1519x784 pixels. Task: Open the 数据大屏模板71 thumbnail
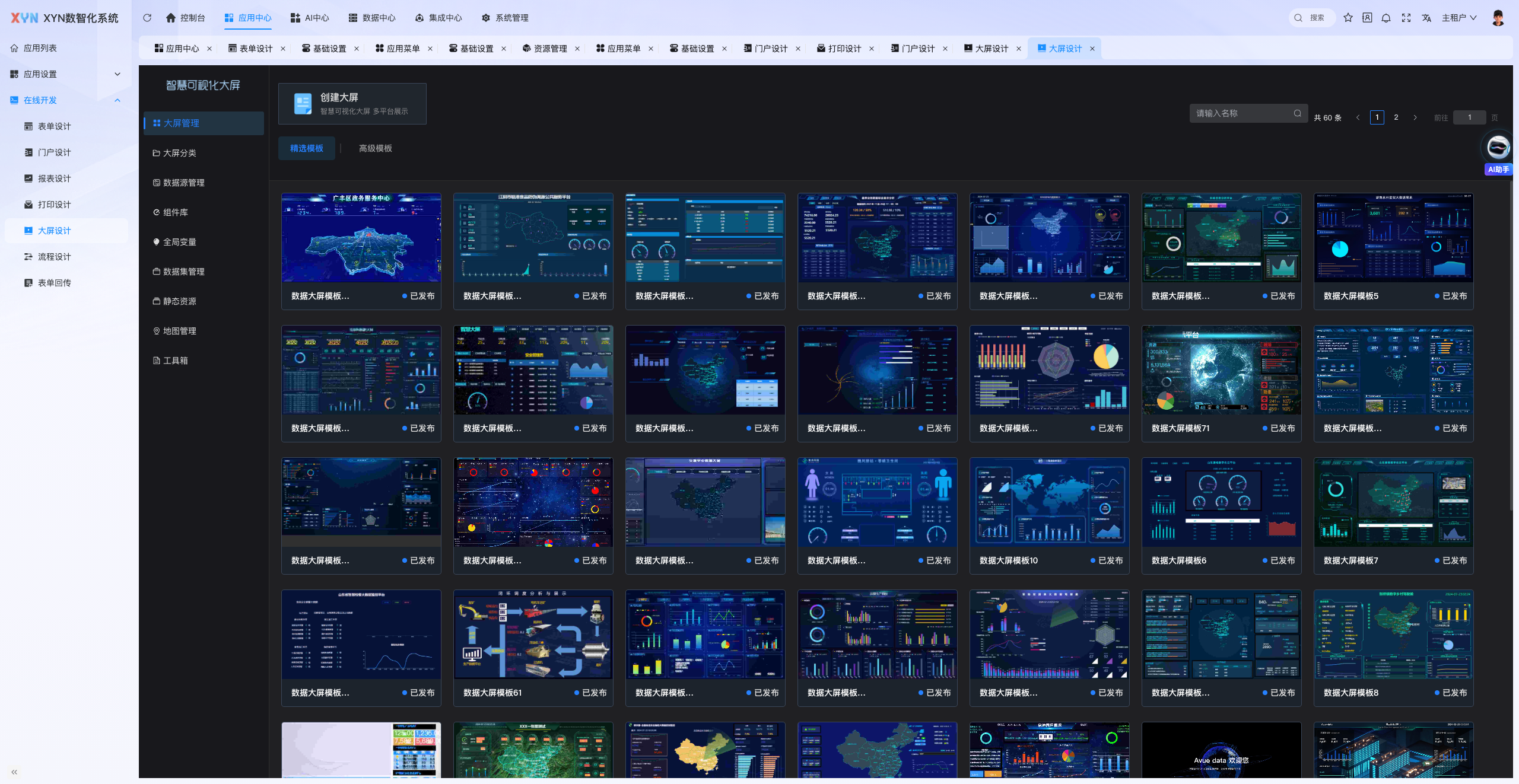click(1221, 370)
